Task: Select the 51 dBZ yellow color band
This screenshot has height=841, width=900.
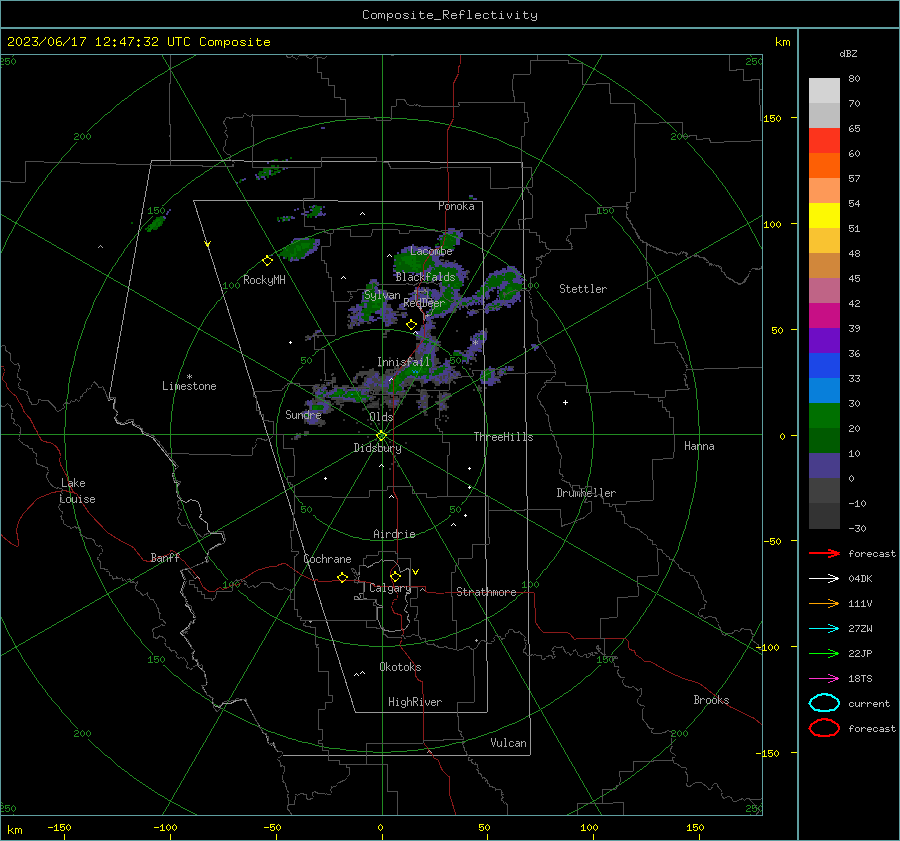Action: click(x=824, y=216)
